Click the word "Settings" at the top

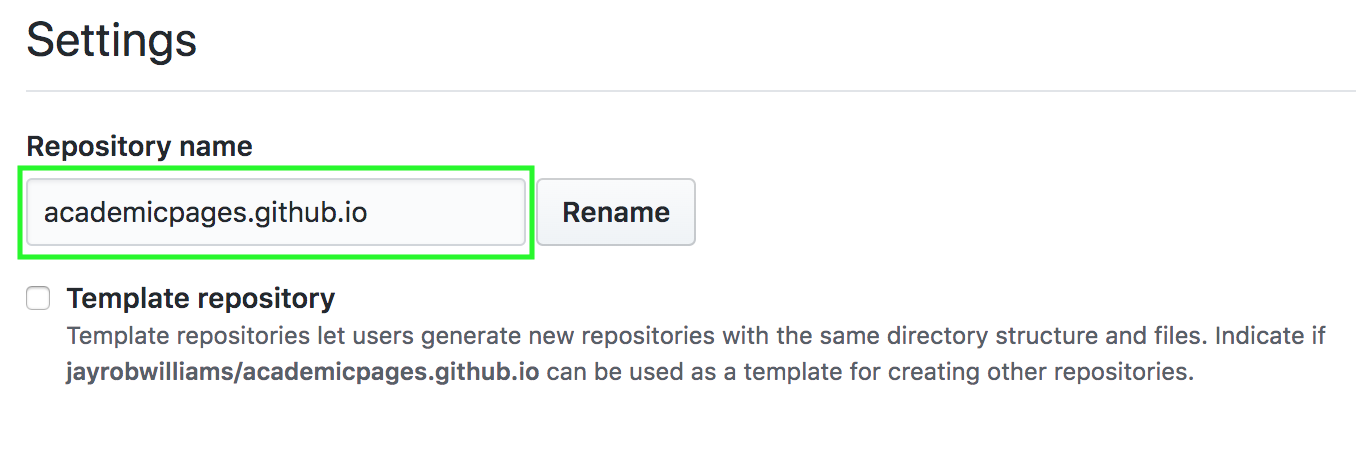tap(111, 41)
